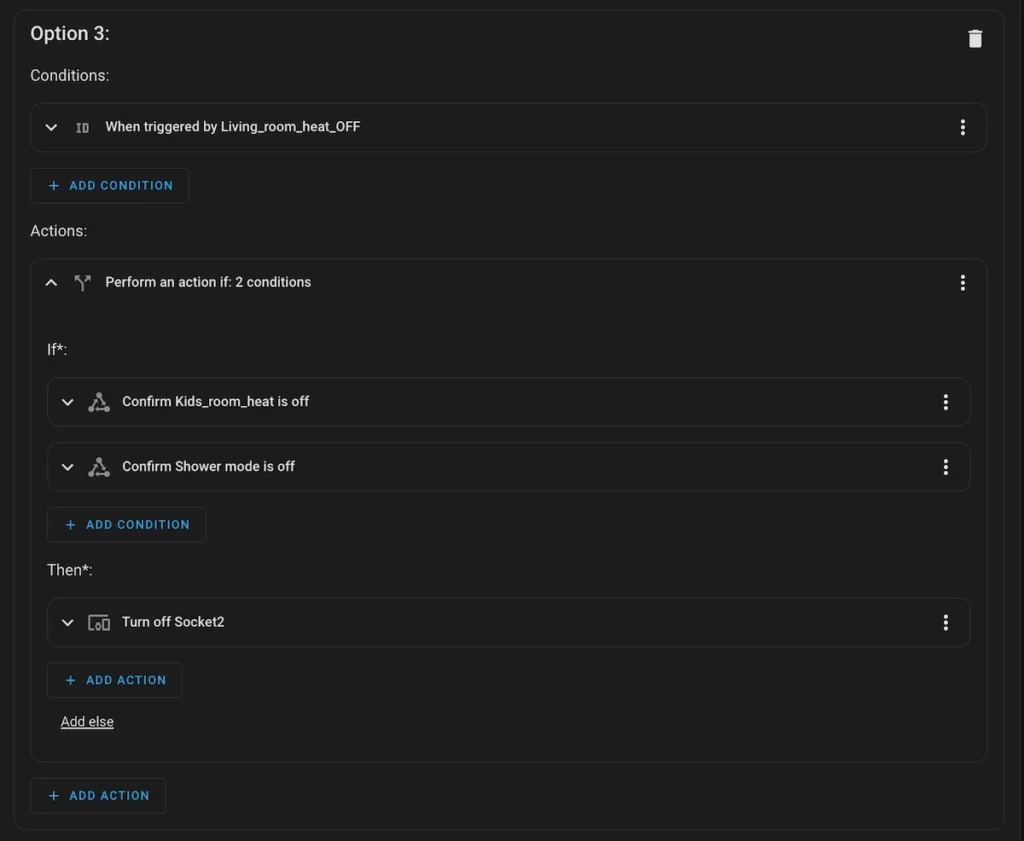
Task: Expand Confirm Shower mode is off condition
Action: pos(68,467)
